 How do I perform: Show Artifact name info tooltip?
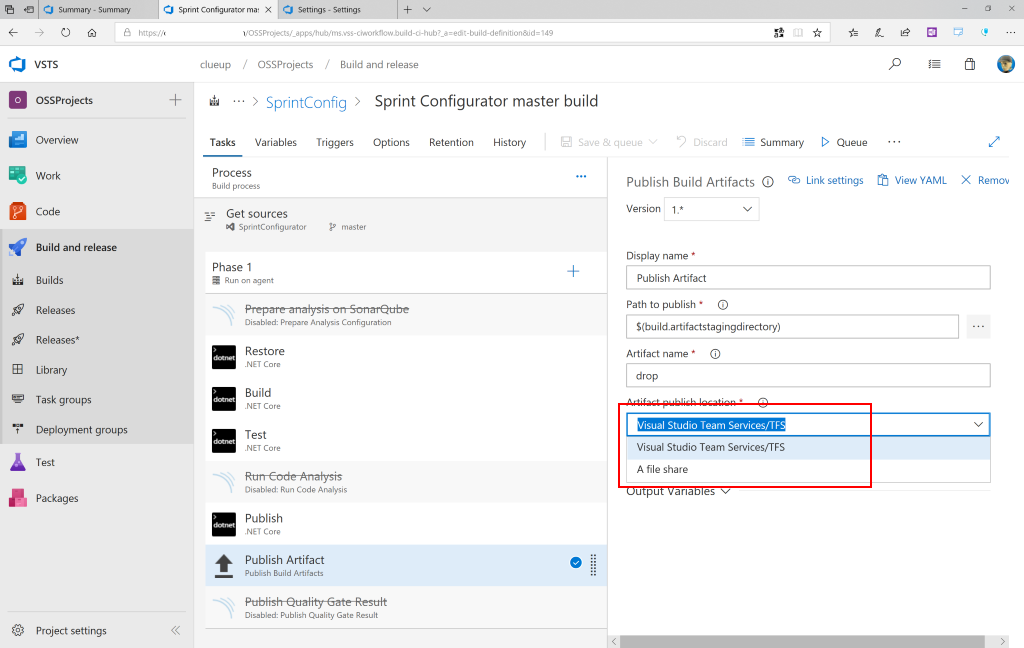pyautogui.click(x=715, y=354)
